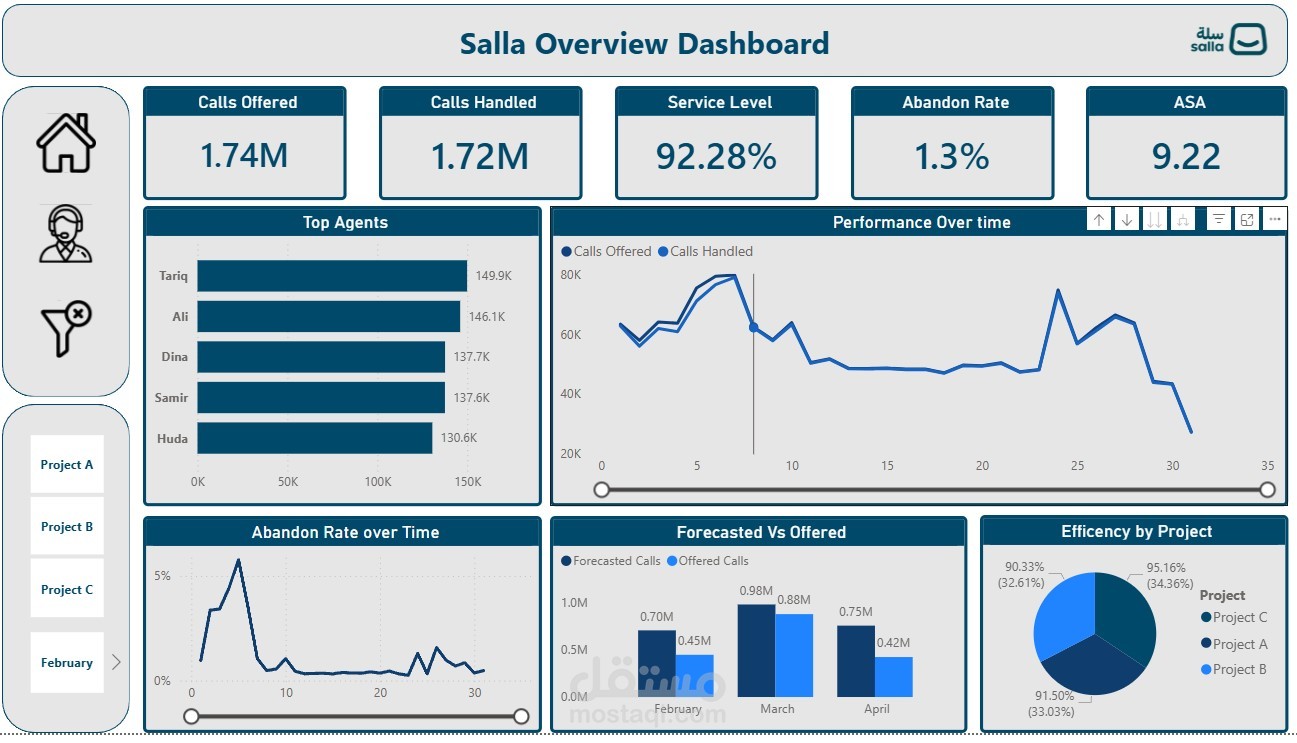Select the Project B slicer
The image size is (1297, 743).
67,526
